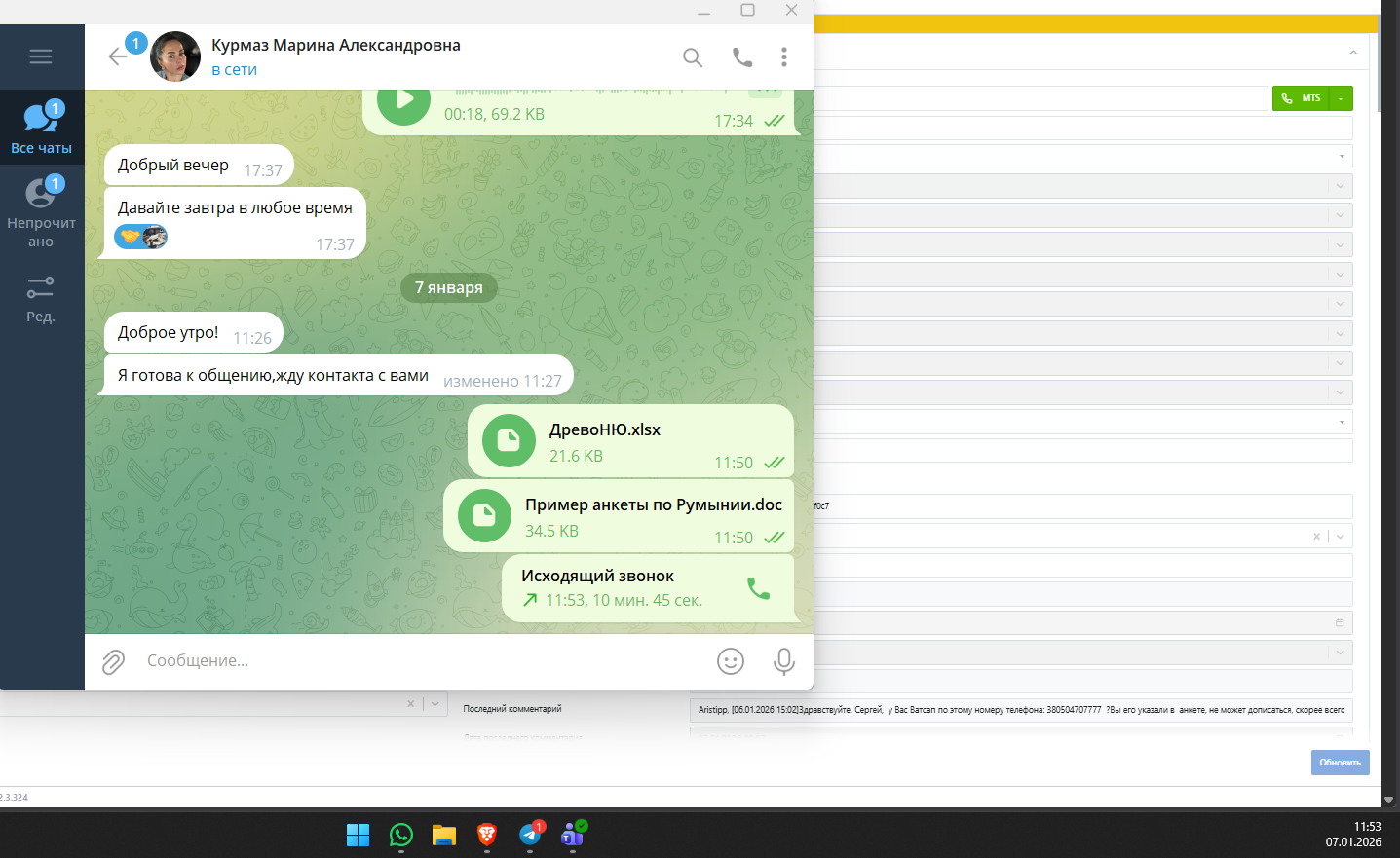
Task: Record a voice message with the microphone
Action: pos(784,661)
